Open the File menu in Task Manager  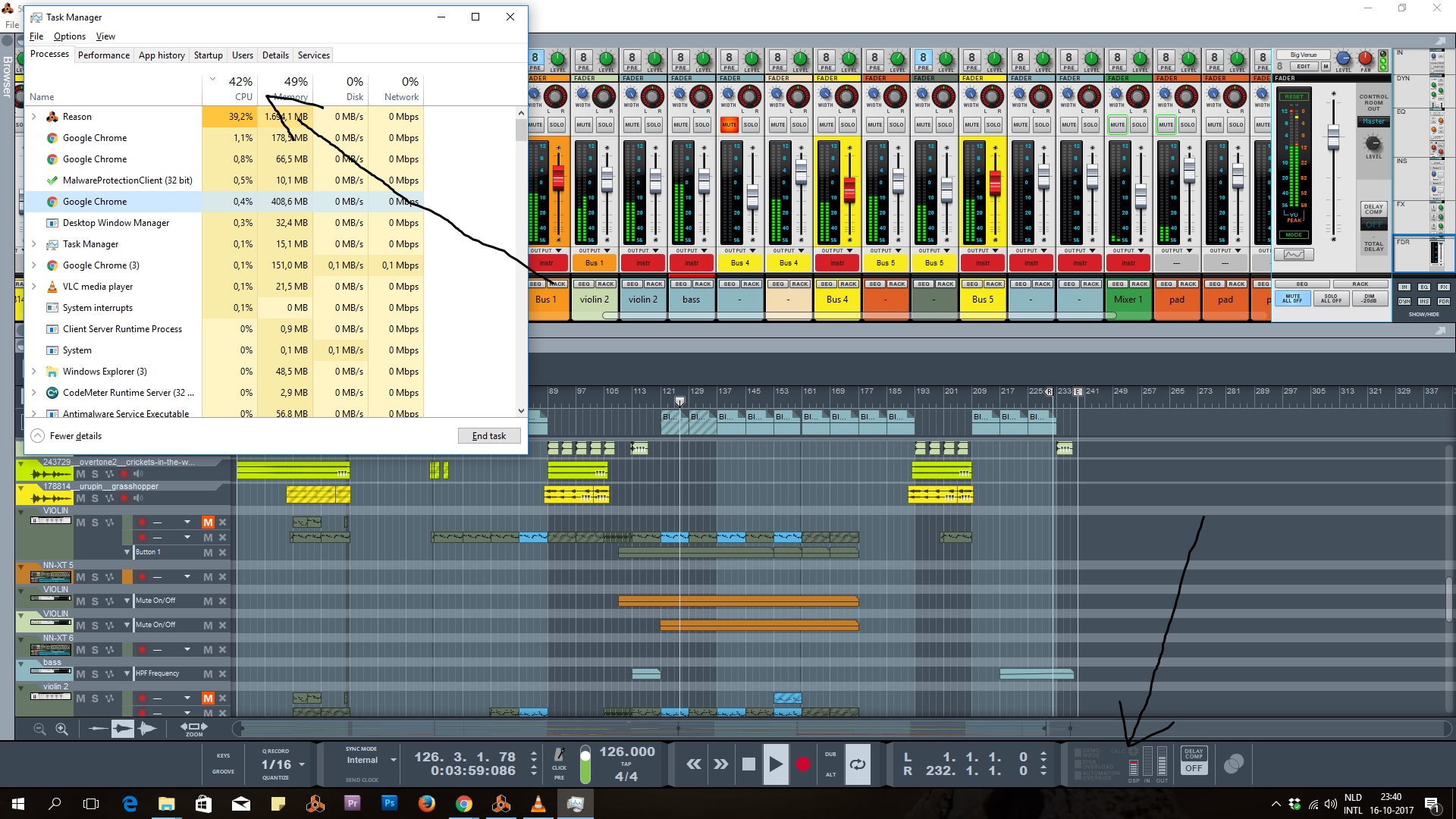coord(36,36)
